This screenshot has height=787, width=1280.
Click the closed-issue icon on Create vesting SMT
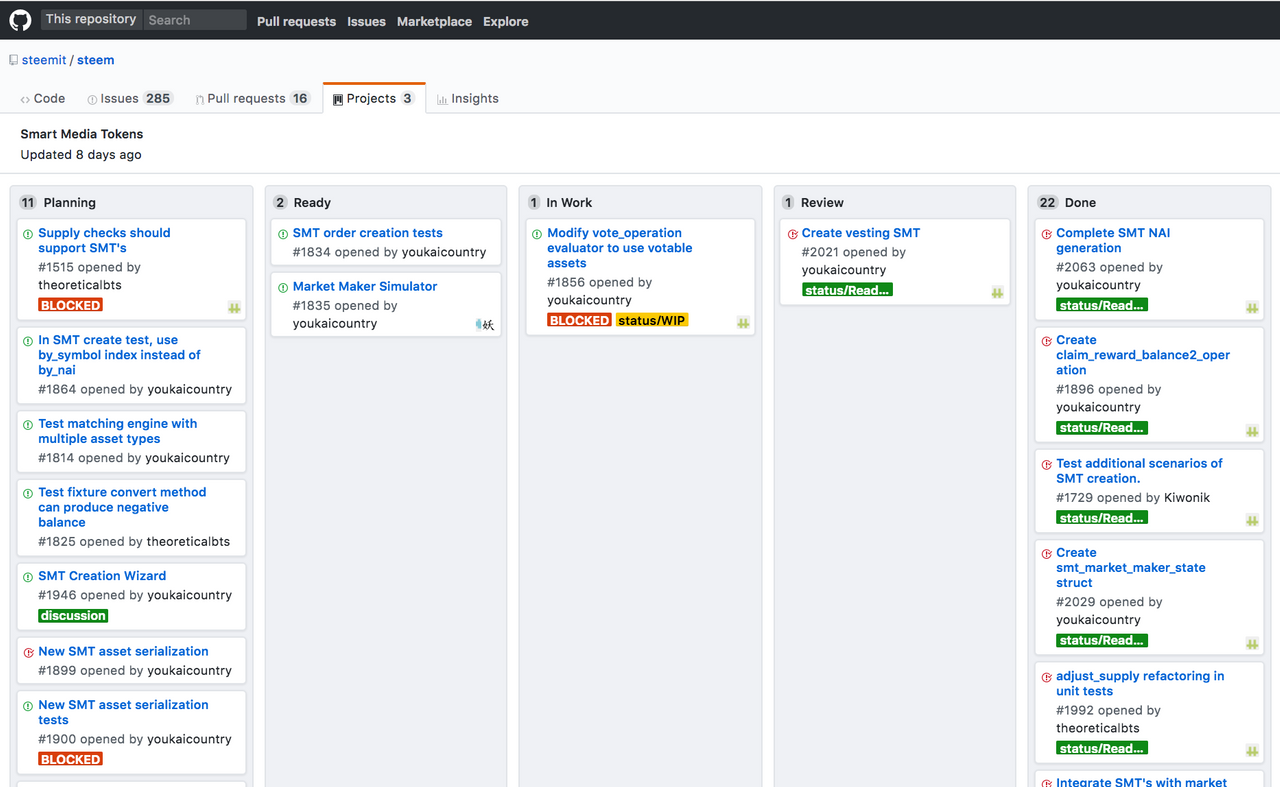(x=792, y=234)
